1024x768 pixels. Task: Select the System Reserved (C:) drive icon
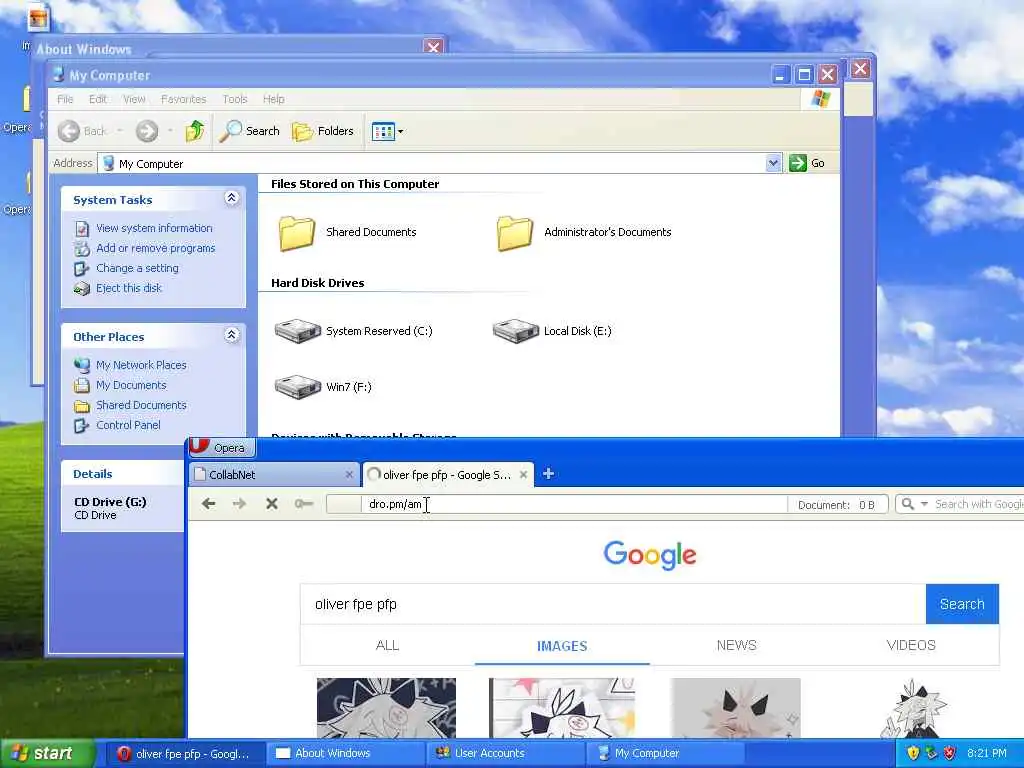tap(297, 330)
